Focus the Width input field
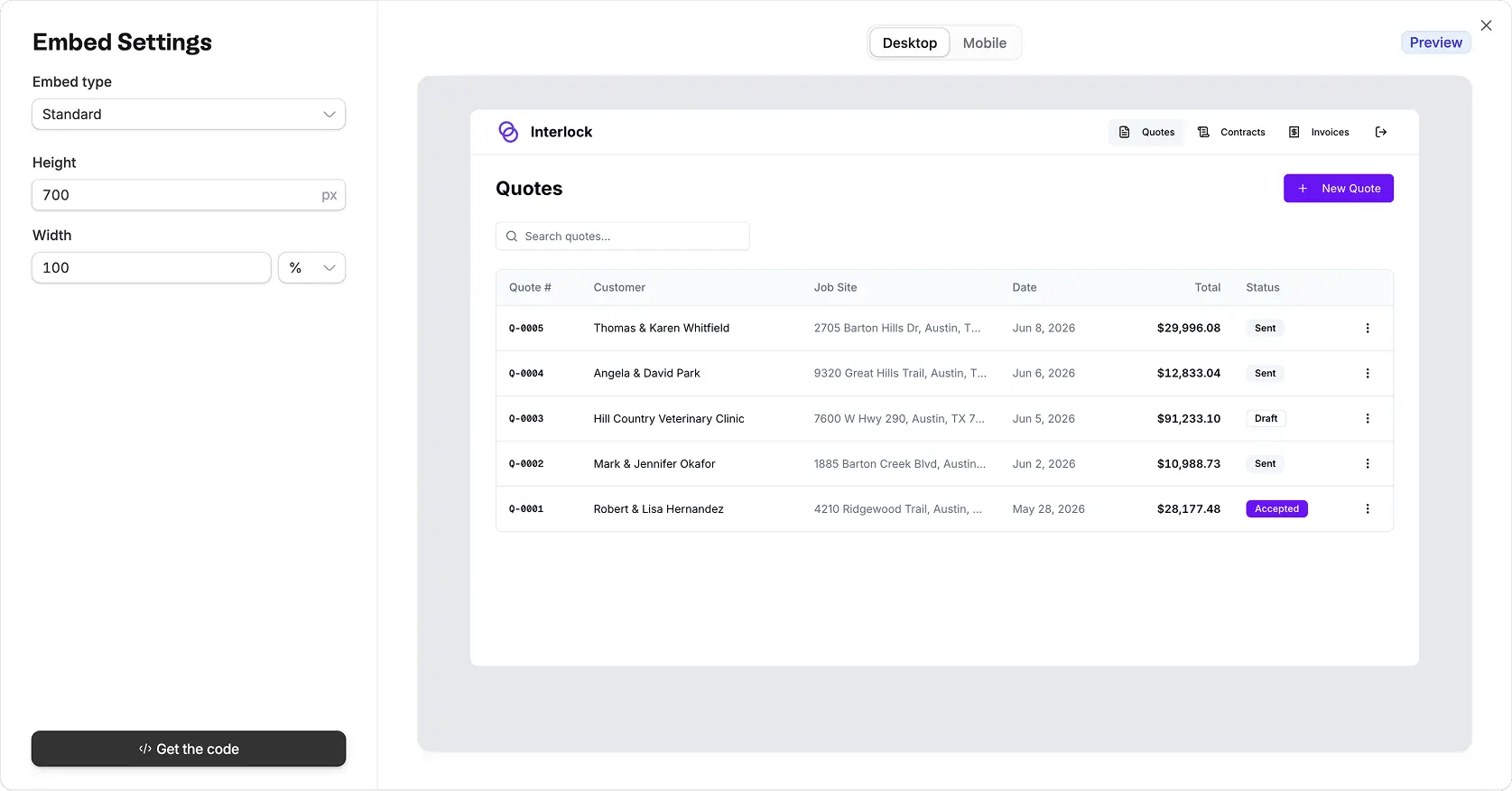This screenshot has width=1512, height=791. 152,268
